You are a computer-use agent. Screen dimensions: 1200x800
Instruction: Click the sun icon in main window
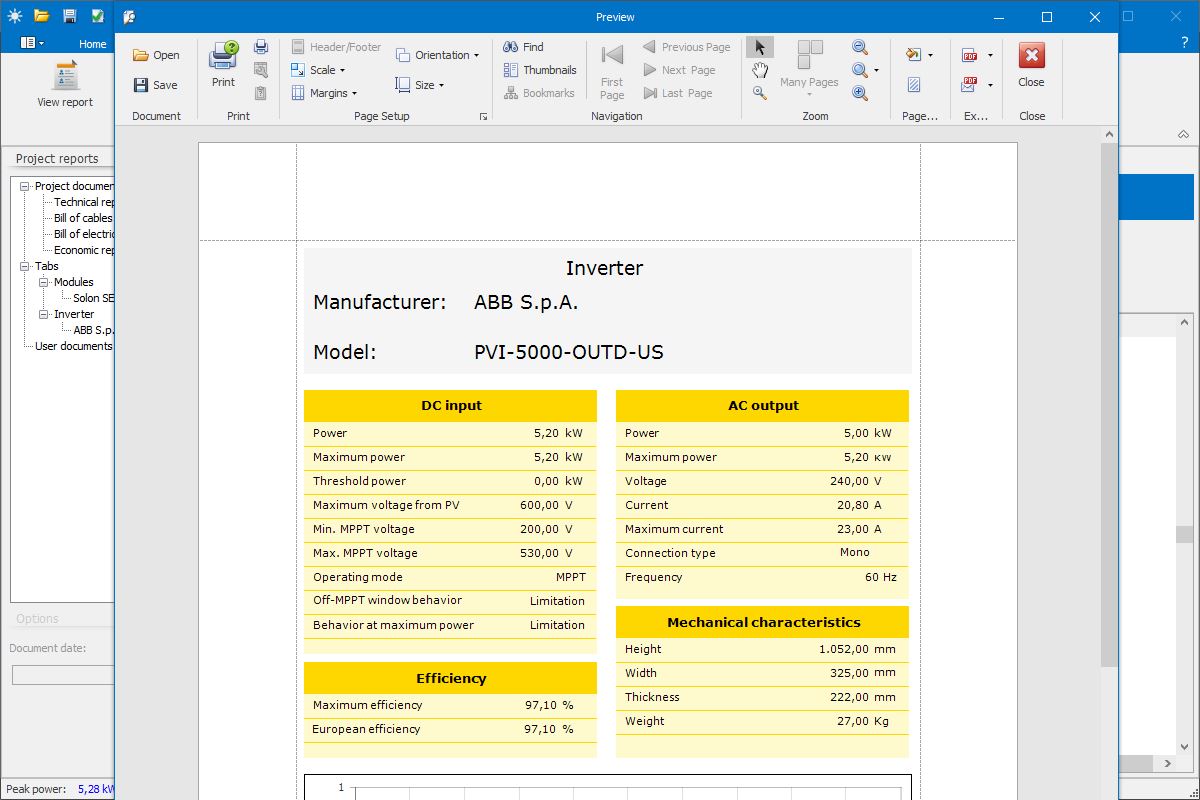[14, 16]
